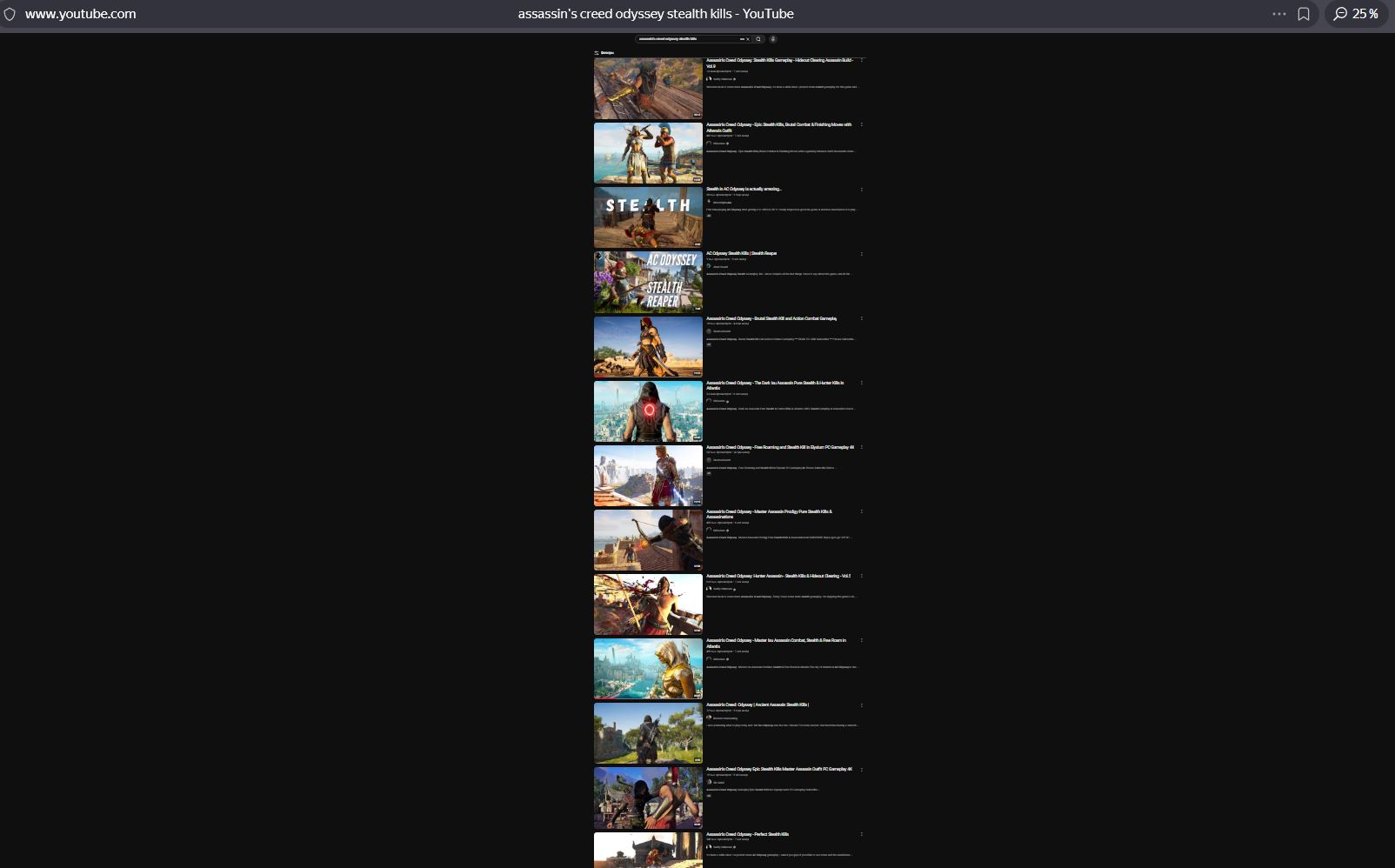The image size is (1395, 868).
Task: Click title 'Stealth in AC Odyssey is actually amazing...'
Action: tap(744, 189)
